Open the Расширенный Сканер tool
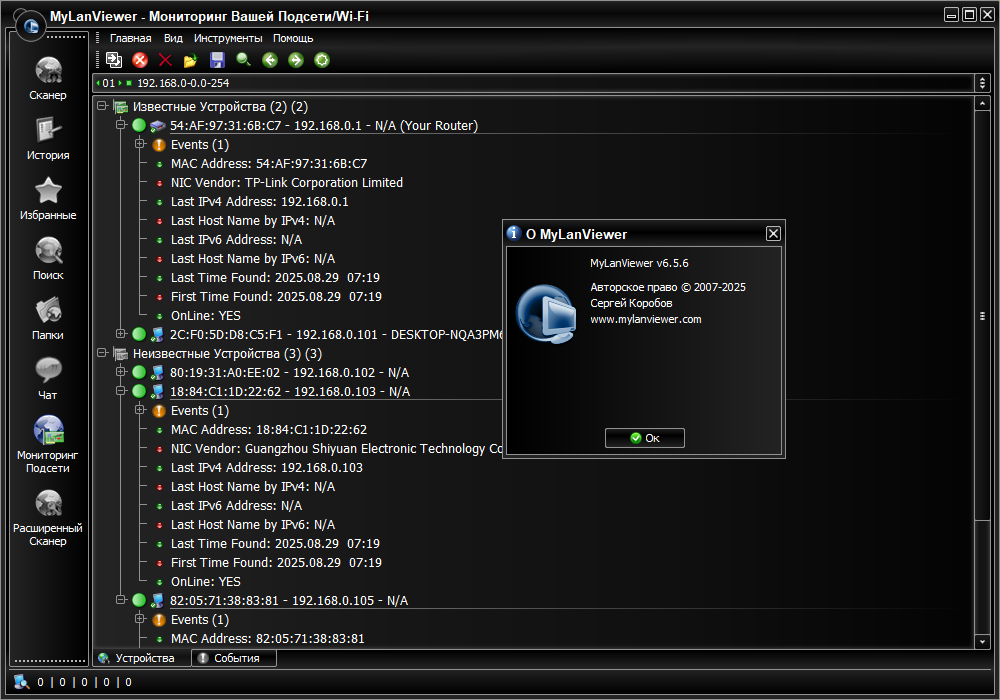Viewport: 1000px width, 700px height. (48, 518)
